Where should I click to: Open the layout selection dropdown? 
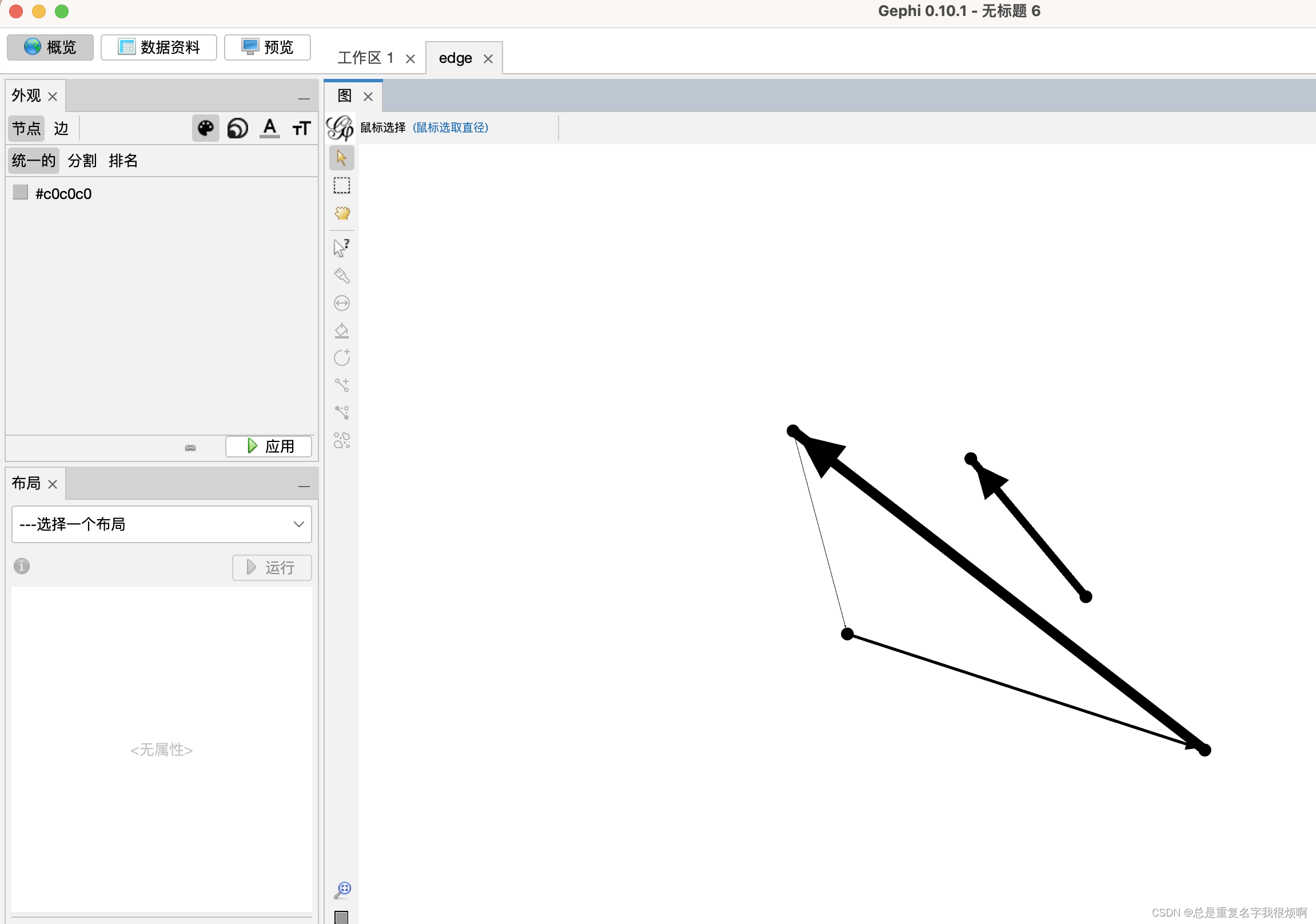point(162,524)
